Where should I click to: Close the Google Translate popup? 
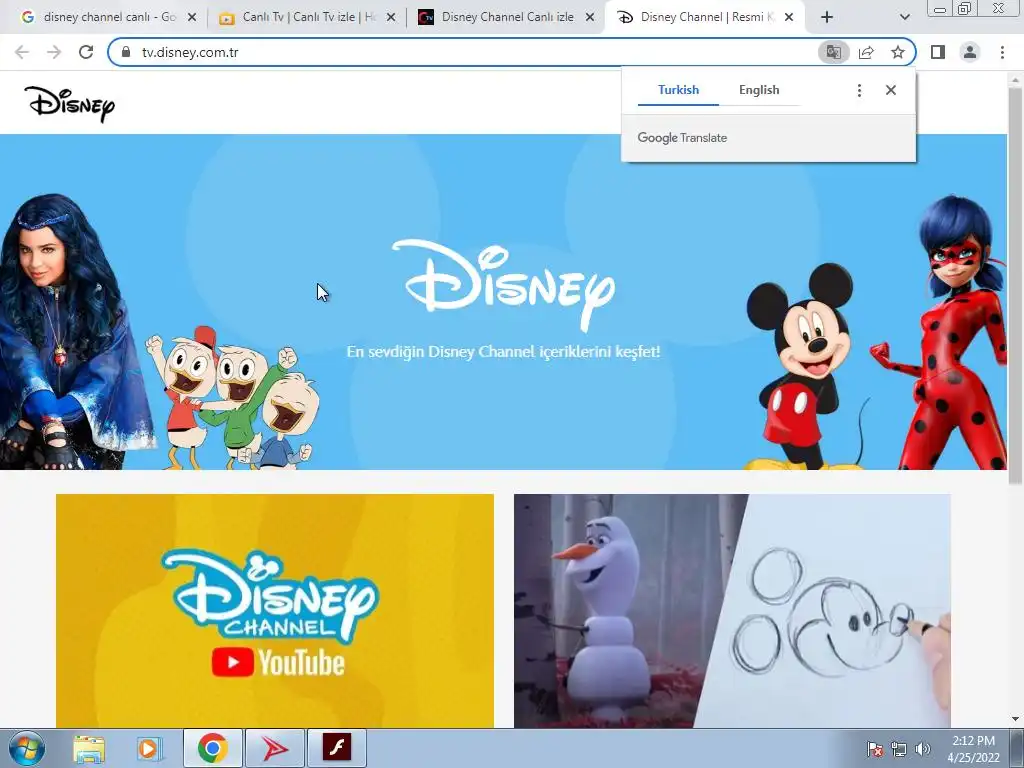[891, 90]
